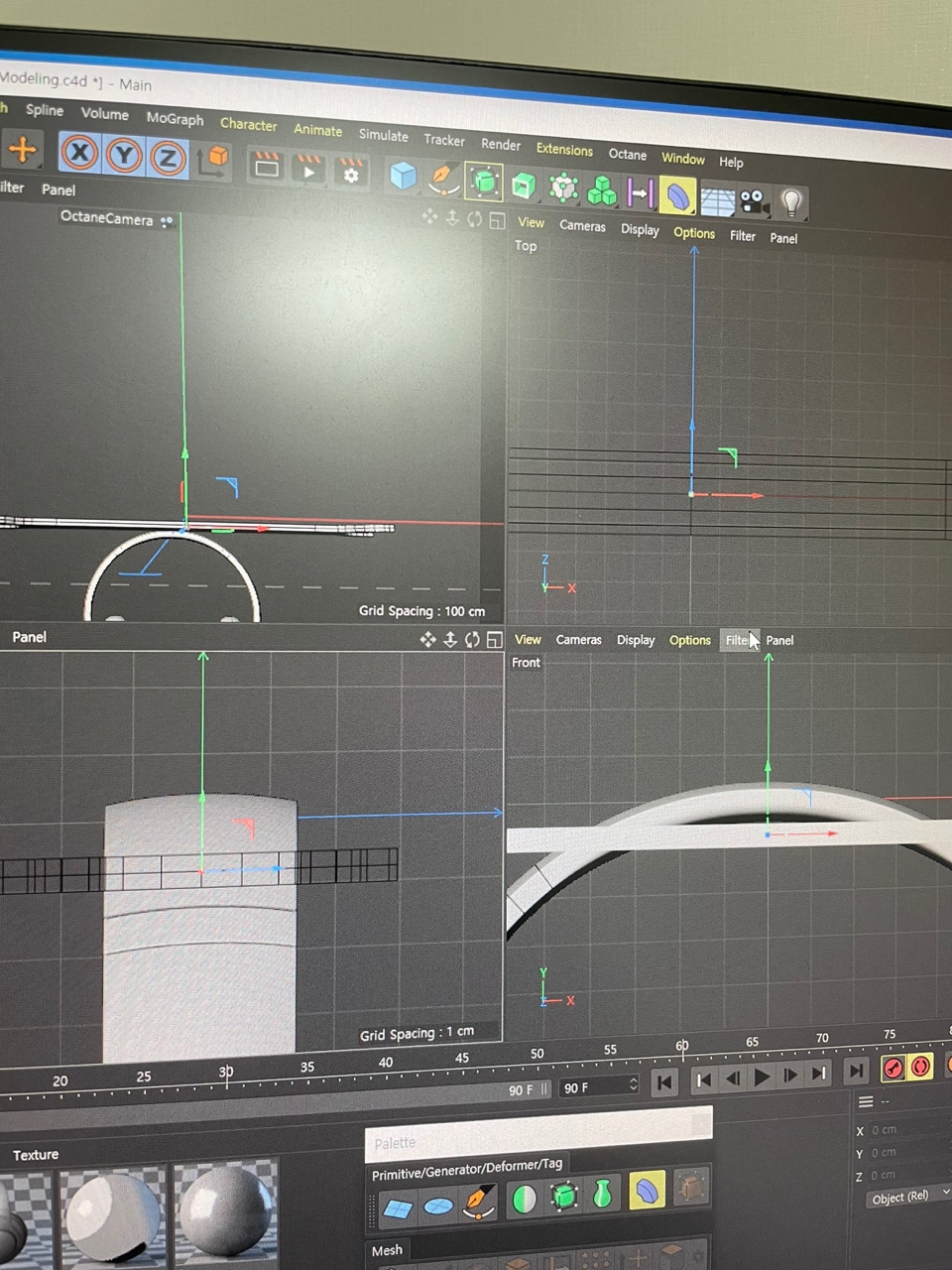Toggle maximize for the OctaneCamera viewport
Screen dimensions: 952x1270
point(497,220)
